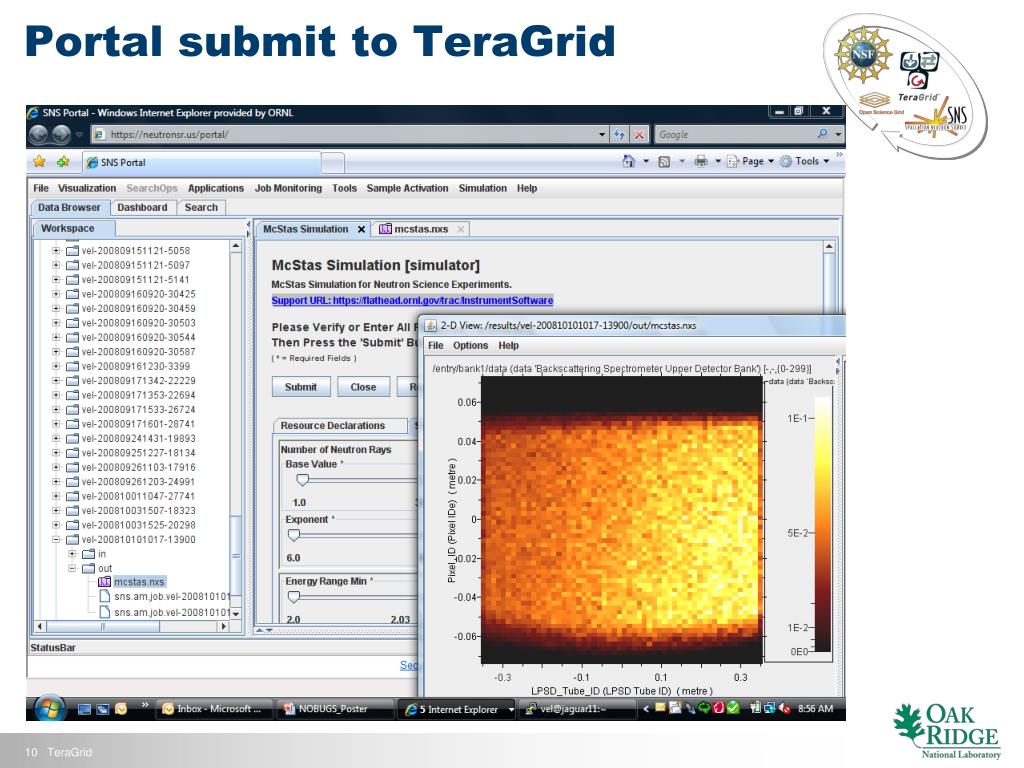Open Options menu in the 2-D View window

click(470, 345)
